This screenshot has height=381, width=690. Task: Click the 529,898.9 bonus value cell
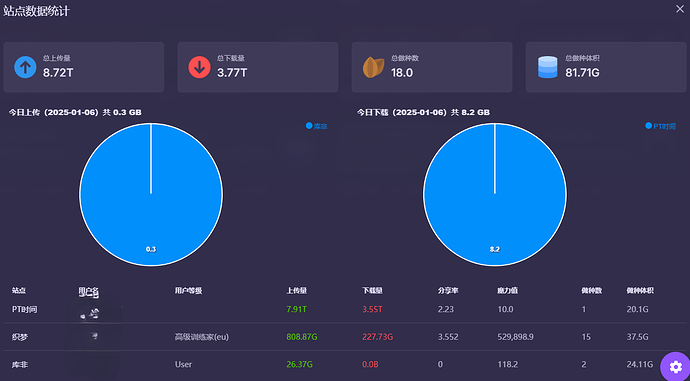(515, 337)
